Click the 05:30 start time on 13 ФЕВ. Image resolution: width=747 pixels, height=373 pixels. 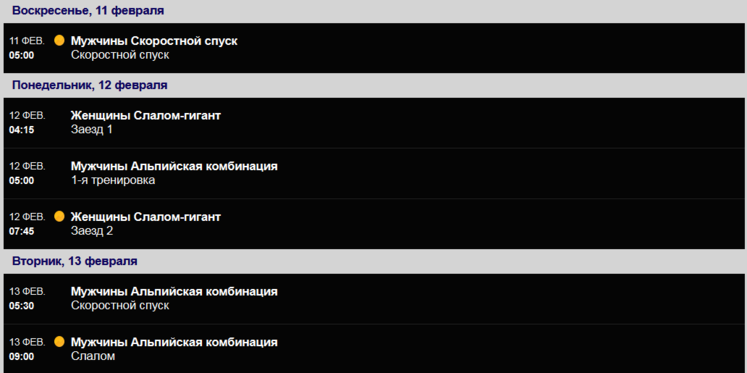pos(21,306)
